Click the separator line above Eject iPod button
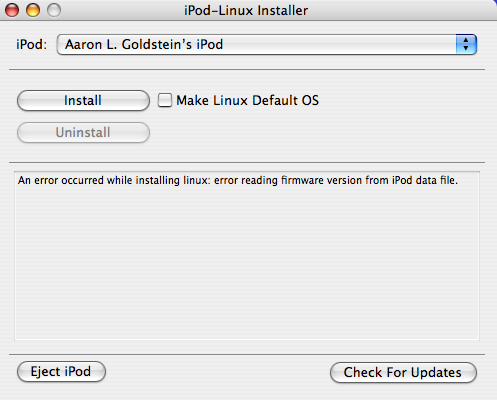Screen dimensions: 497x400 tap(247, 354)
